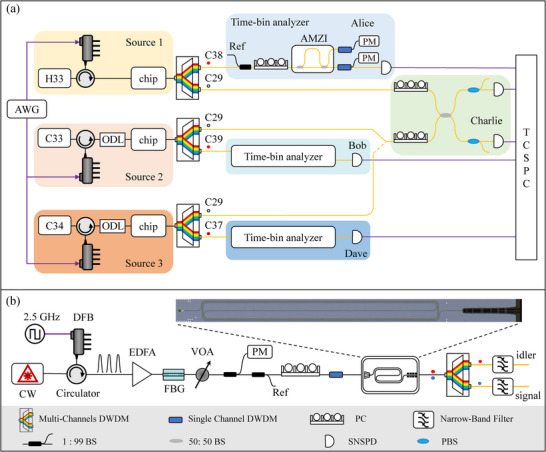The width and height of the screenshot is (546, 452).
Task: Click Charlie's upper polarization controller
Action: click(x=411, y=86)
